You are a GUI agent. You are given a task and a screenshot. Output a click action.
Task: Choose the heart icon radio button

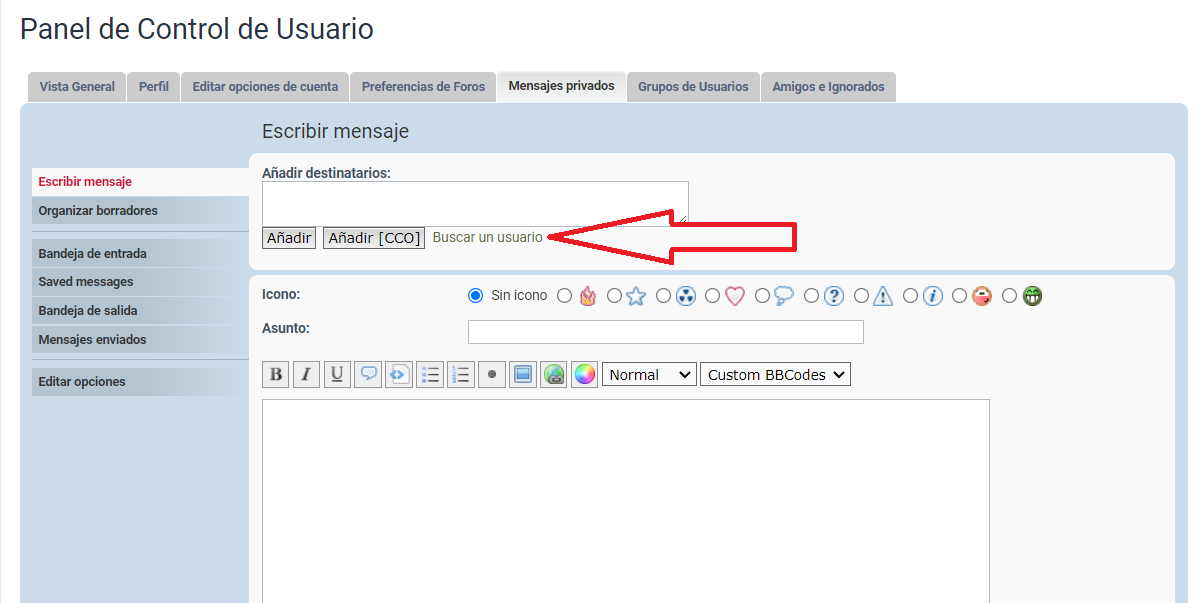pyautogui.click(x=712, y=296)
